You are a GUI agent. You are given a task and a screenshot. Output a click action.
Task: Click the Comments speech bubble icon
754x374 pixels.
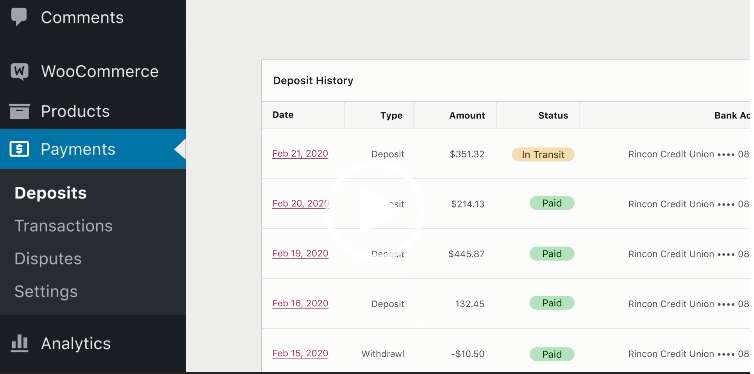click(x=19, y=17)
